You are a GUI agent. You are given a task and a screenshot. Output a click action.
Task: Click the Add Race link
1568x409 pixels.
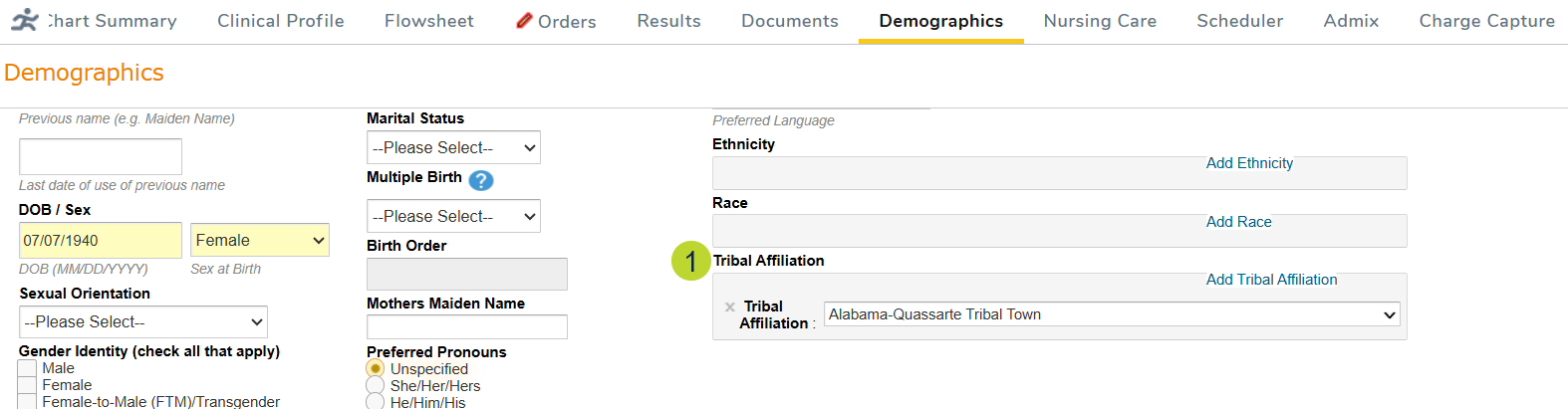(1238, 222)
